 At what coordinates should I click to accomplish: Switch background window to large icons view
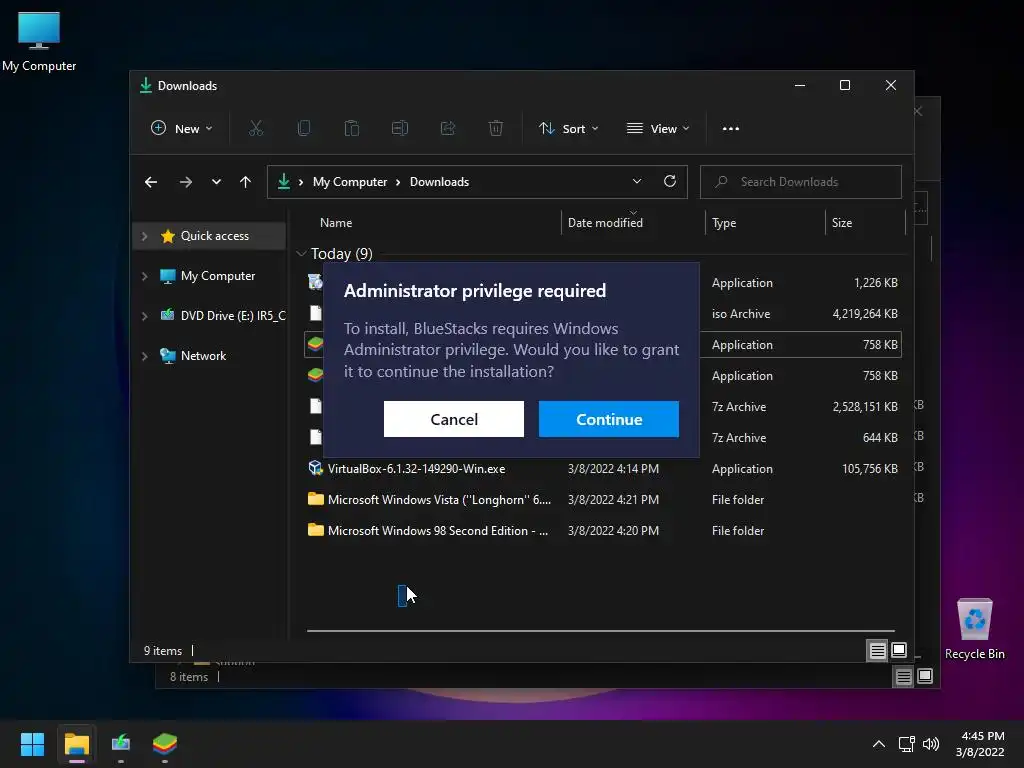click(x=925, y=677)
